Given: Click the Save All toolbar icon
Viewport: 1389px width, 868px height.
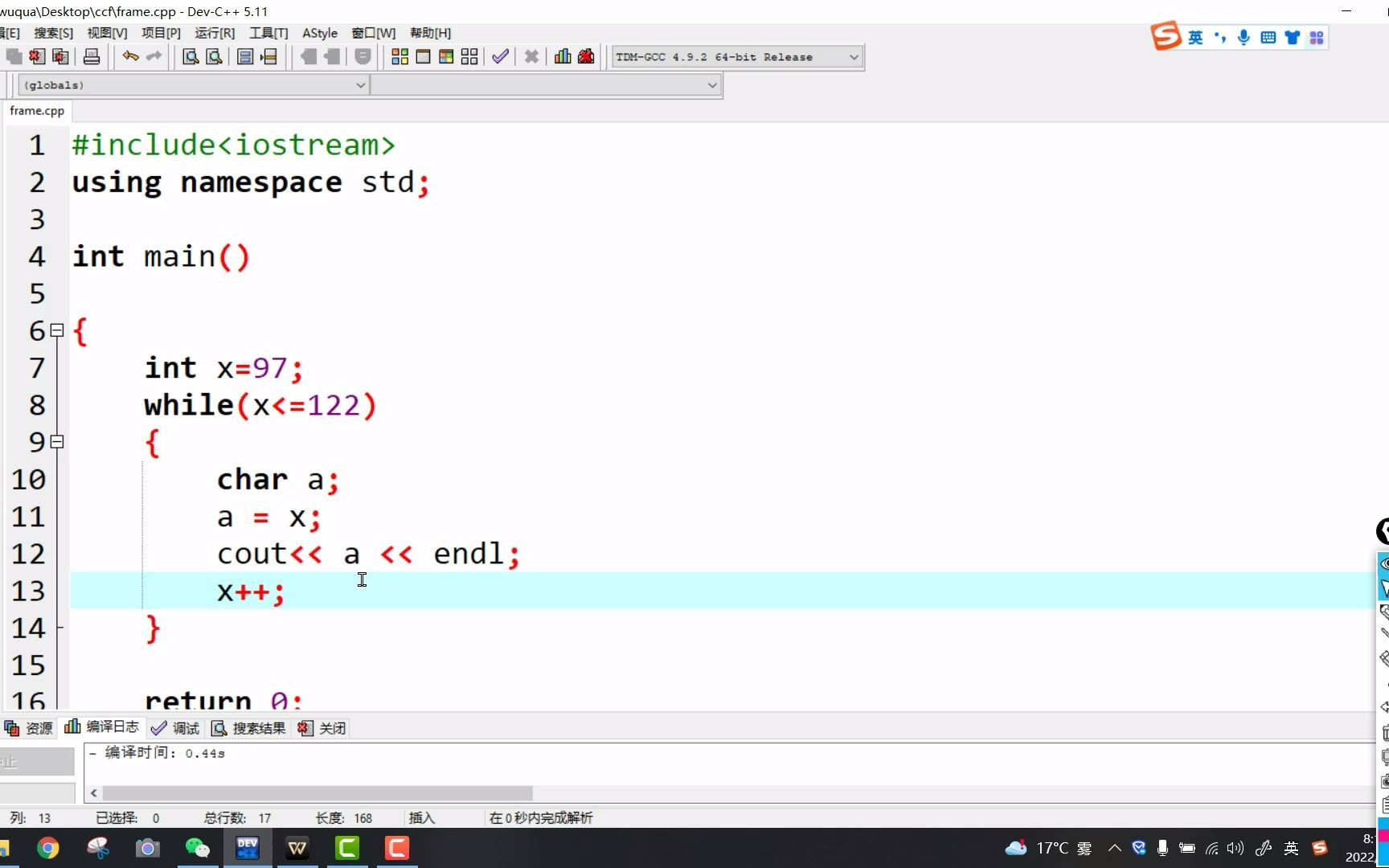Looking at the screenshot, I should pyautogui.click(x=14, y=56).
